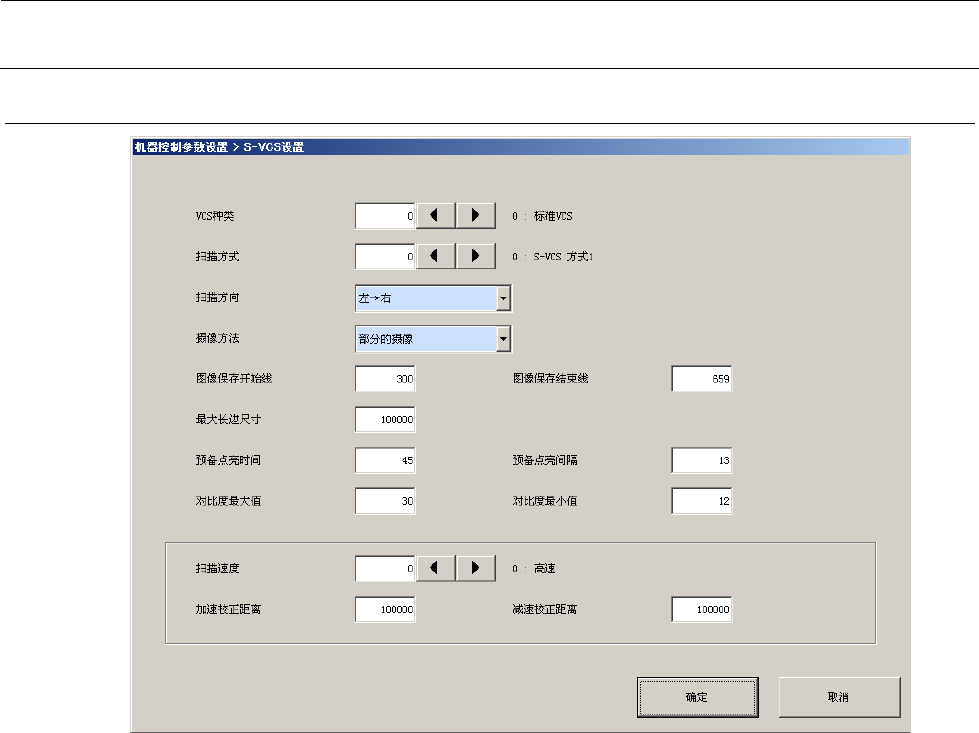Select the 减速校正距离 input field
The height and width of the screenshot is (733, 979).
[701, 610]
